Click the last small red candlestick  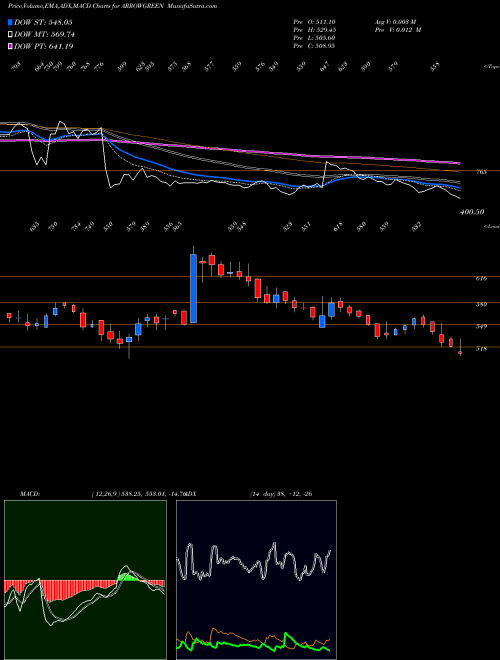460,352
